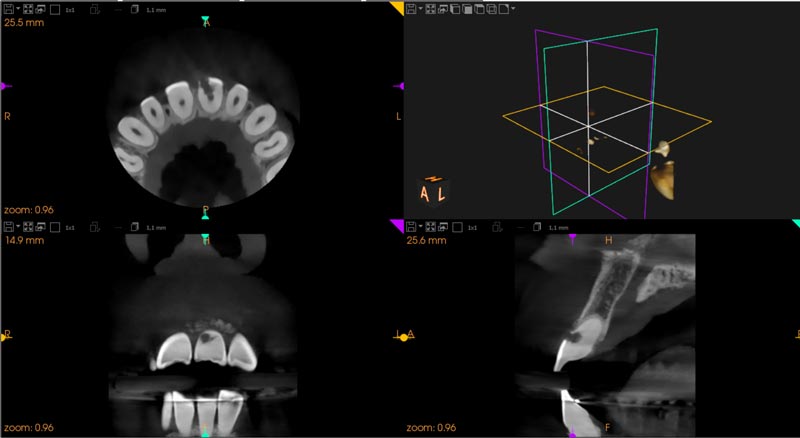Click the fit-to-window icon in the axial view
The height and width of the screenshot is (438, 800).
pyautogui.click(x=26, y=8)
